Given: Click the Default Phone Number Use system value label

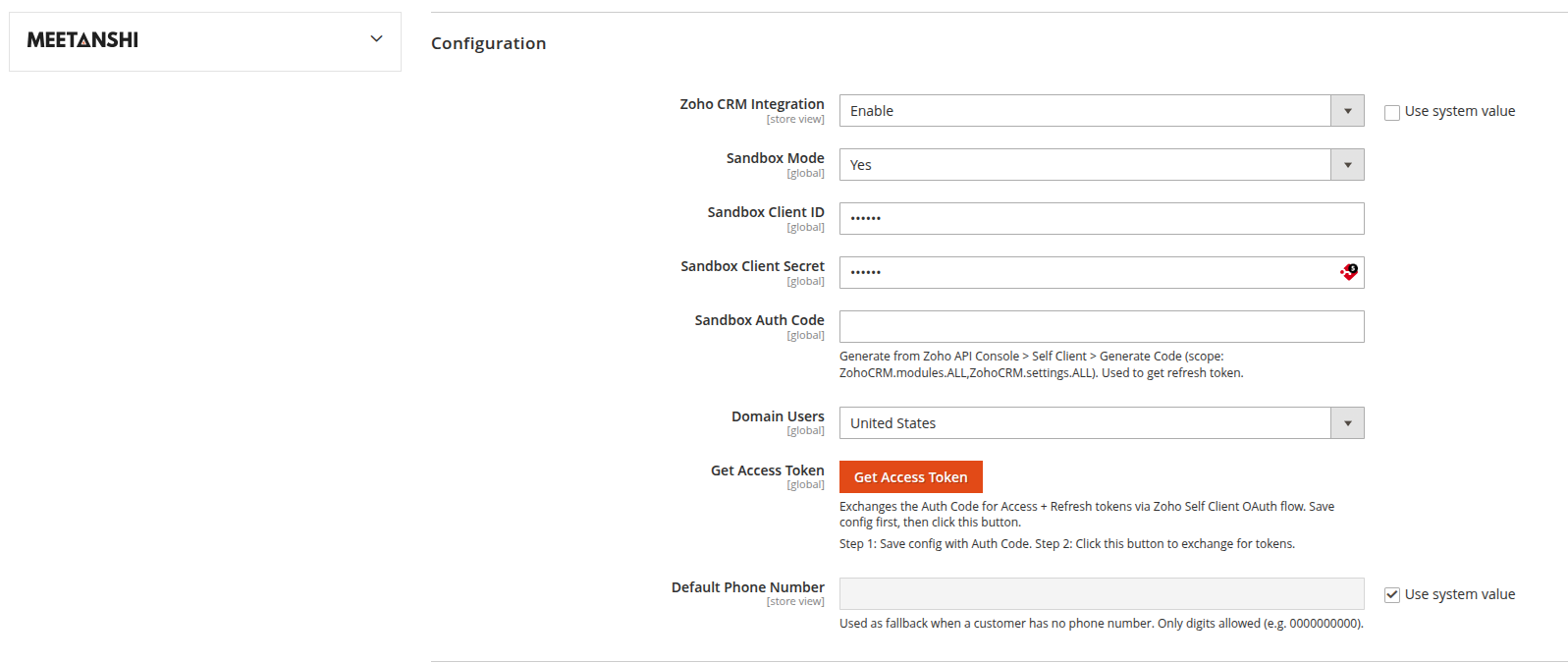Looking at the screenshot, I should [x=1460, y=594].
